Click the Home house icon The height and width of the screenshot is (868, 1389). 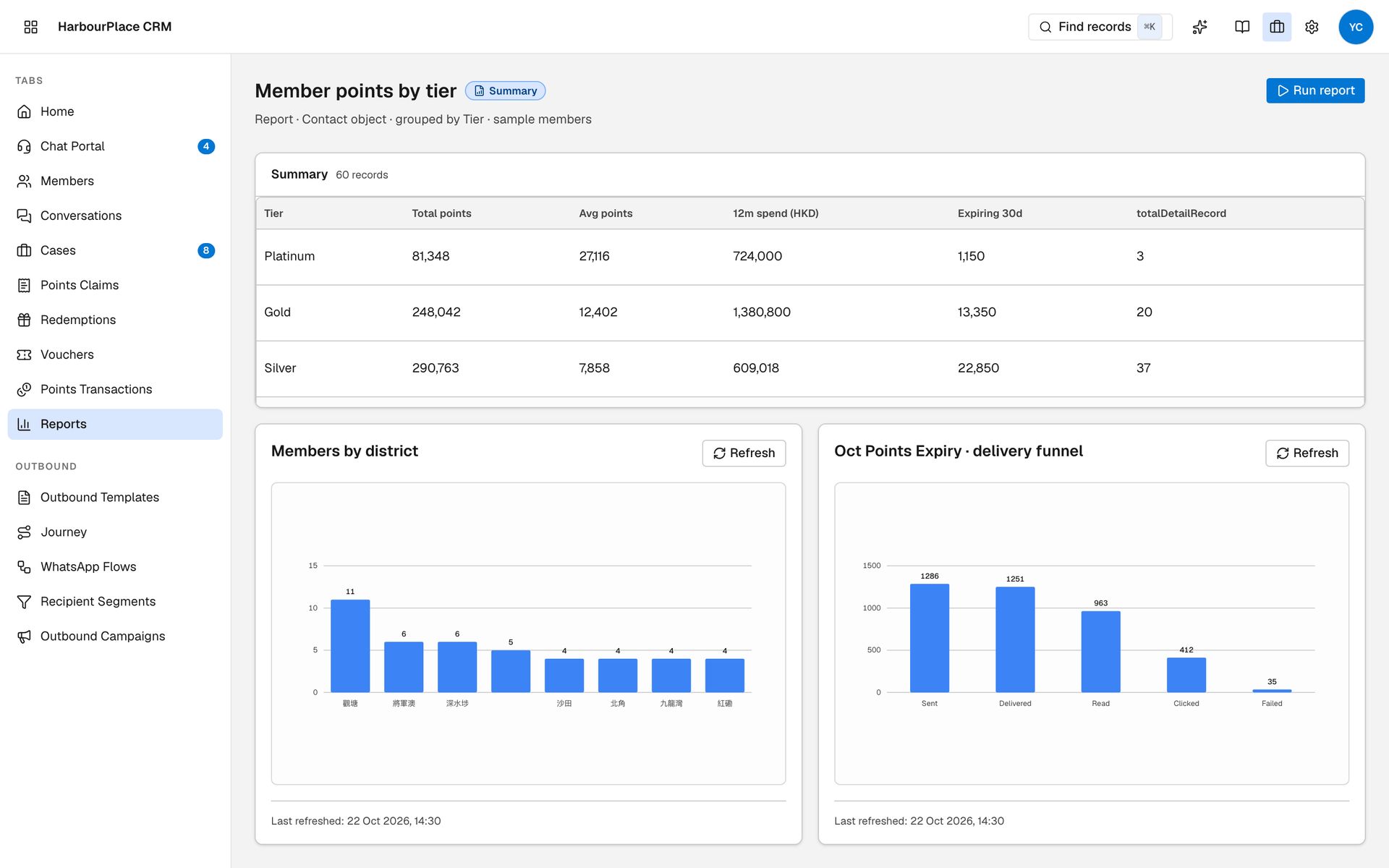pyautogui.click(x=24, y=111)
